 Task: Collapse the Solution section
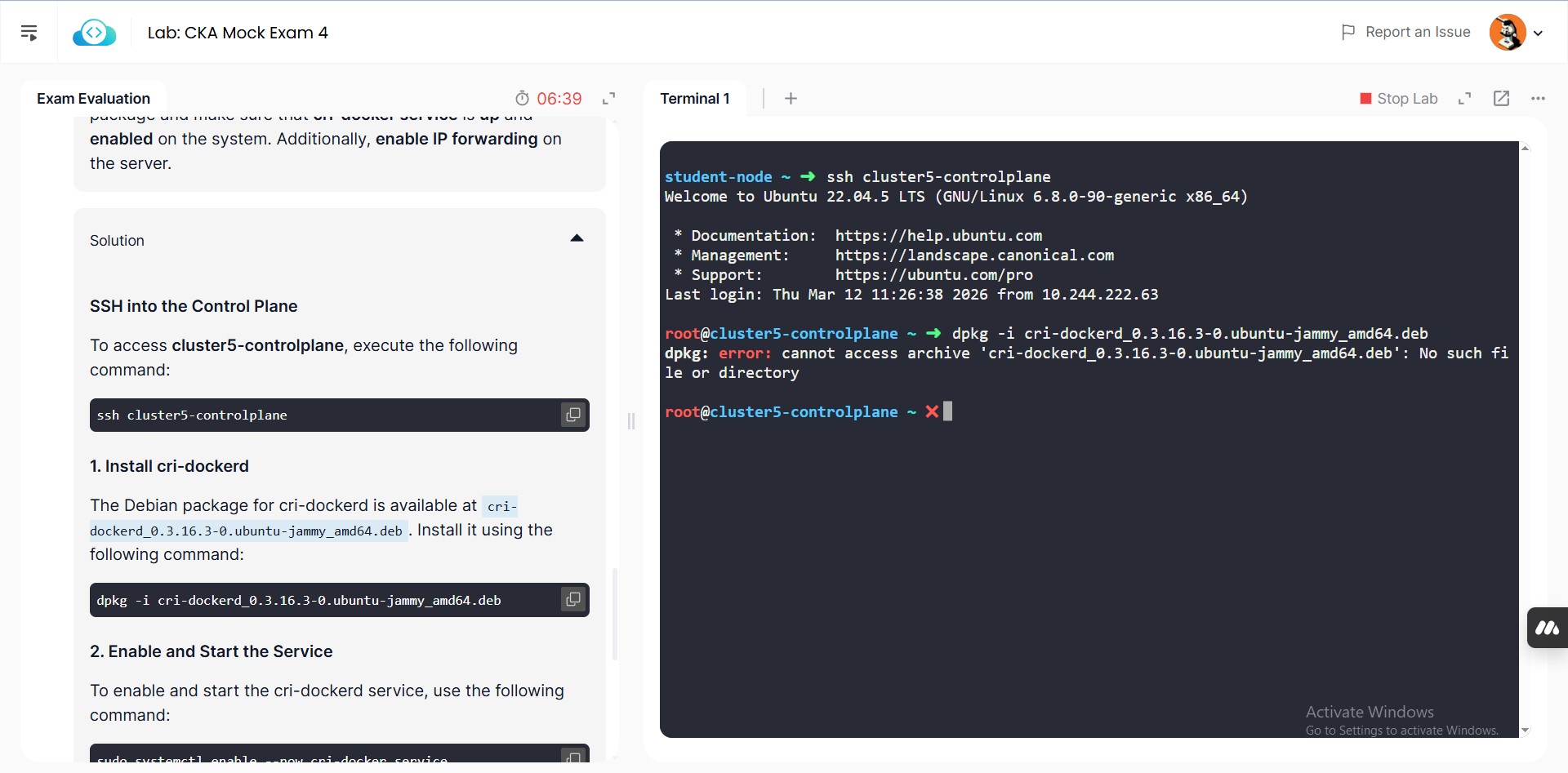pos(577,239)
